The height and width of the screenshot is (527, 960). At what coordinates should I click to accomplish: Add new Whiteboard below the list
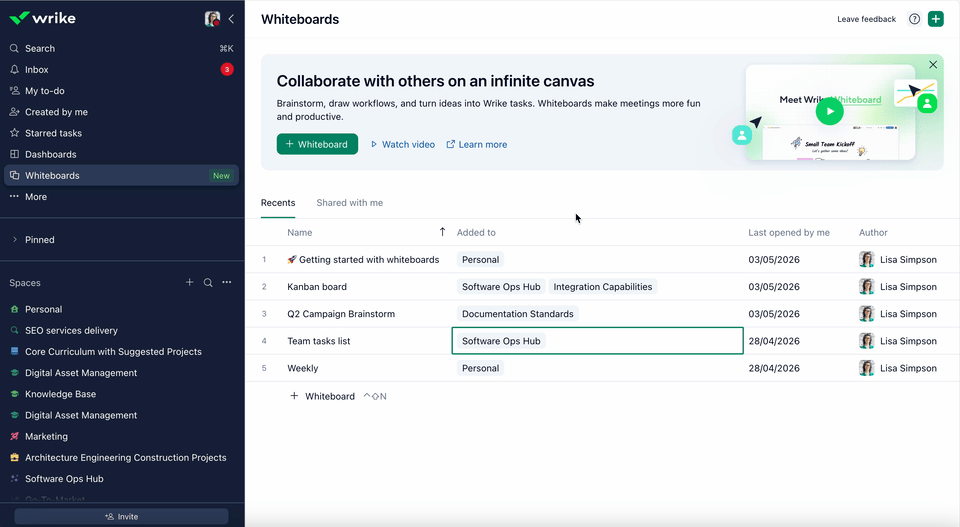point(322,396)
